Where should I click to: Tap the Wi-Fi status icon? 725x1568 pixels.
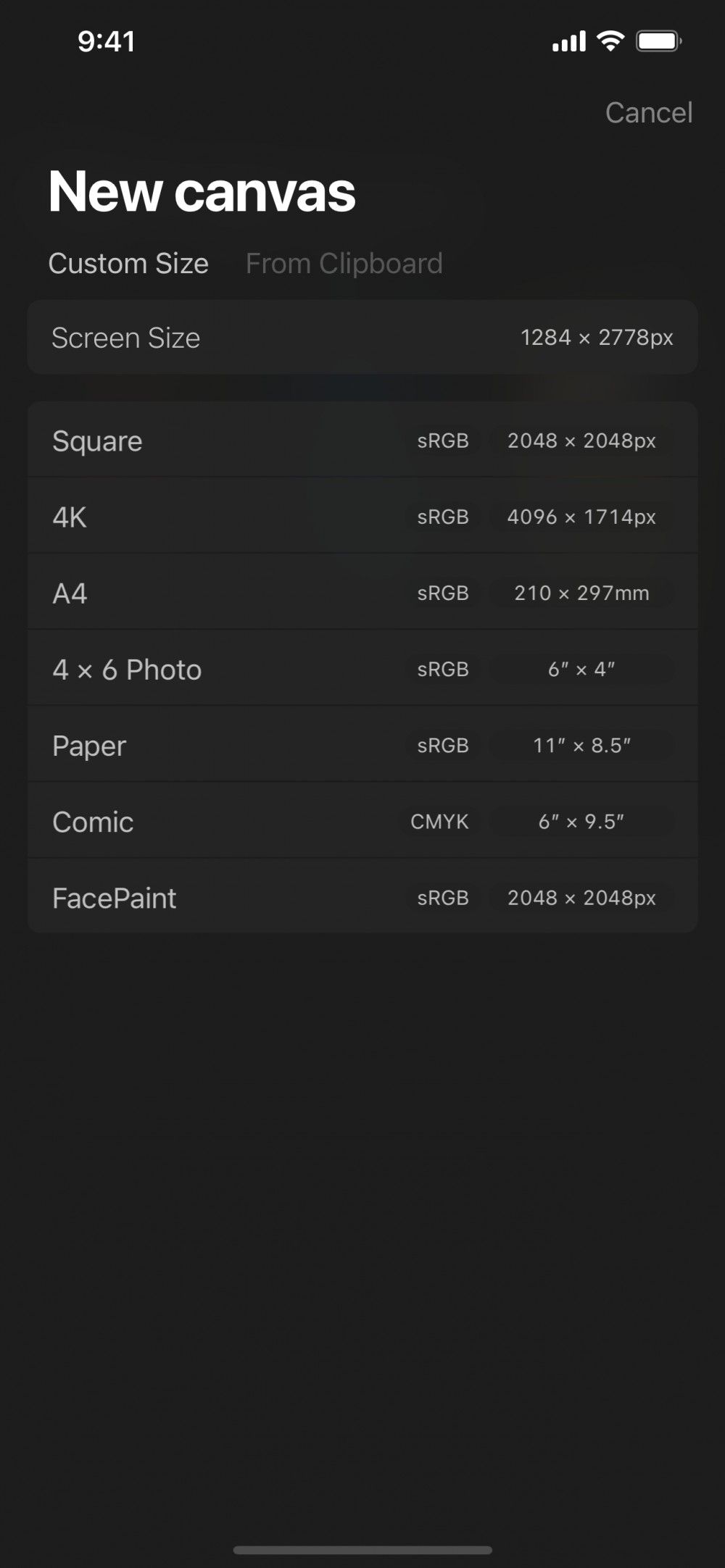click(610, 41)
